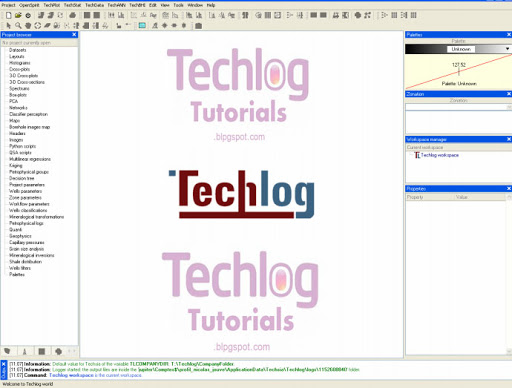Close the Palettes panel
Viewport: 512px width, 388px height.
[x=509, y=35]
